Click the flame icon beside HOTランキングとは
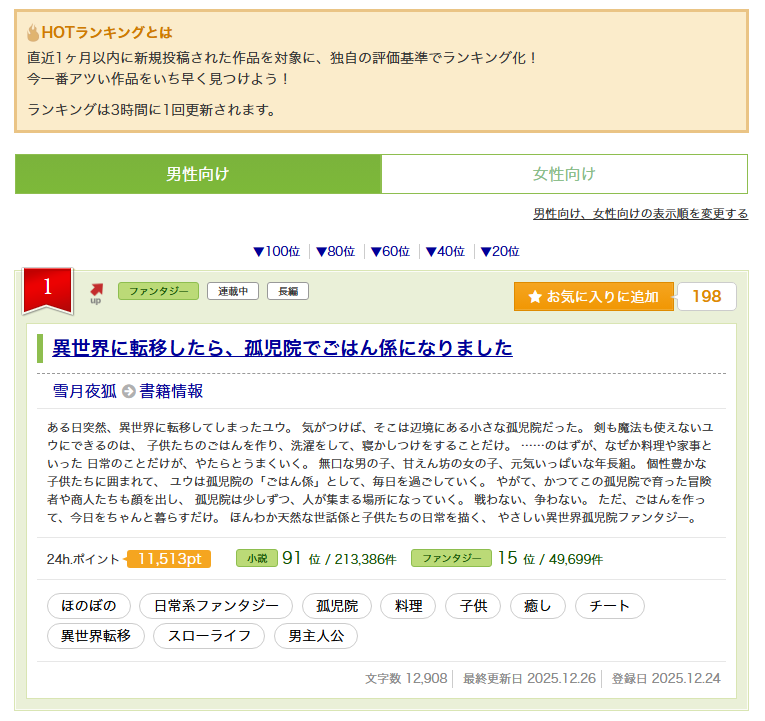This screenshot has width=765, height=721. pyautogui.click(x=33, y=33)
